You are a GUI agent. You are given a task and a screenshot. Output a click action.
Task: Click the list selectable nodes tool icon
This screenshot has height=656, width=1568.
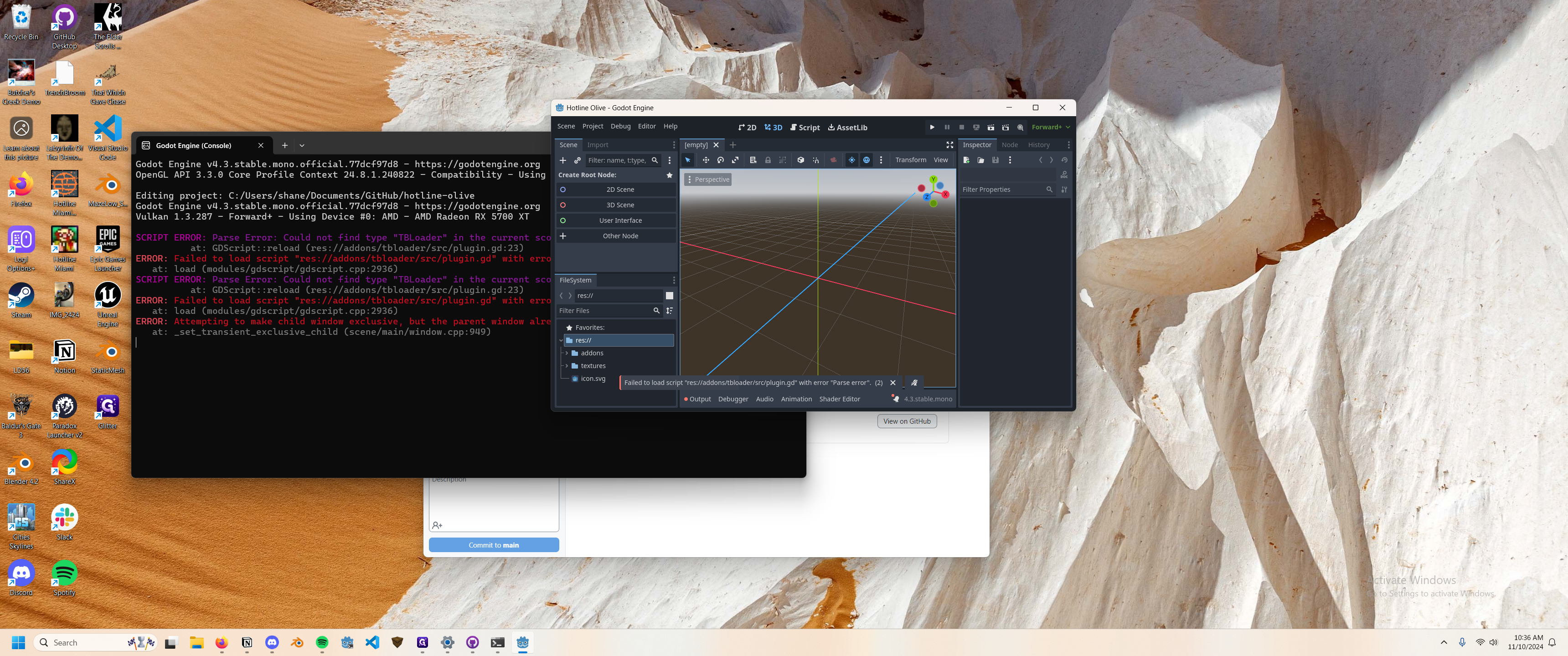click(753, 160)
